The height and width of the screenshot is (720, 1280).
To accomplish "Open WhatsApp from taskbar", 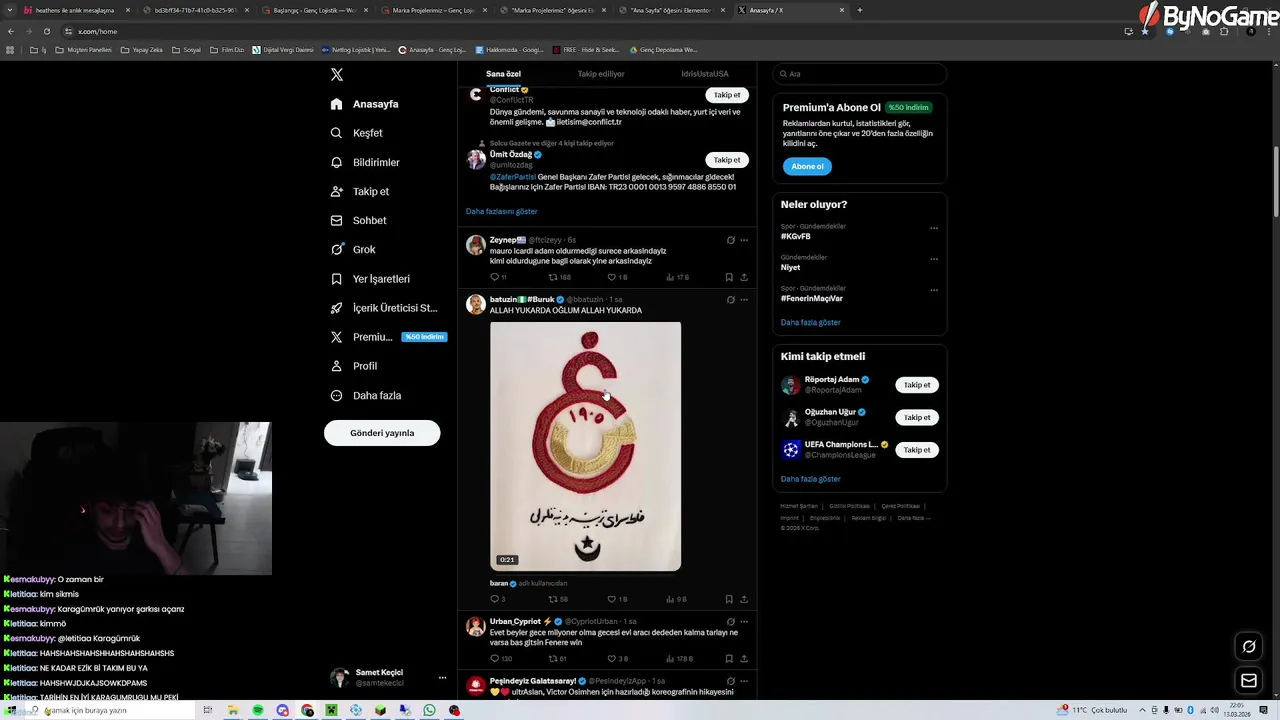I will [429, 710].
